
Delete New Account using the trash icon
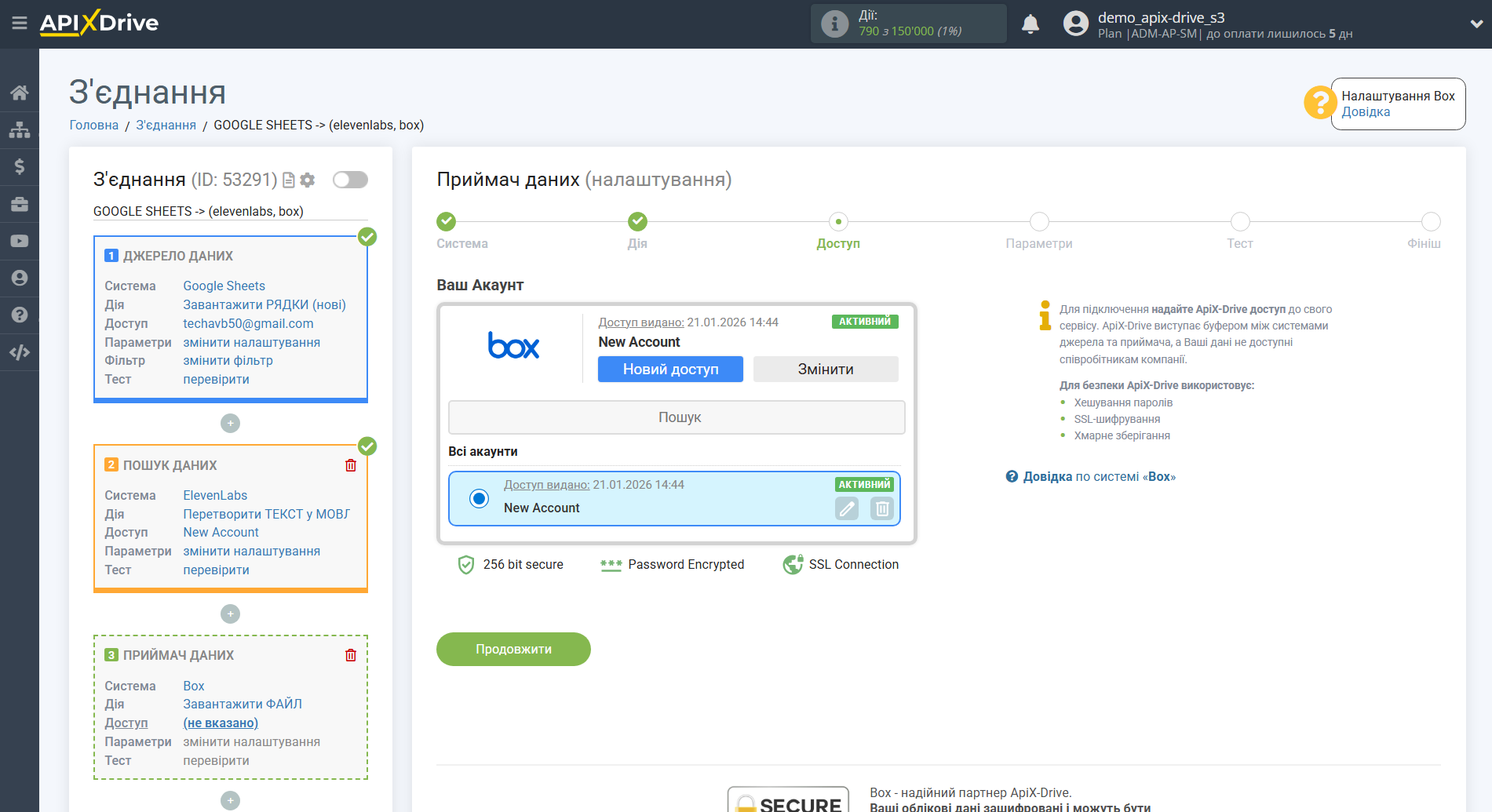click(882, 508)
